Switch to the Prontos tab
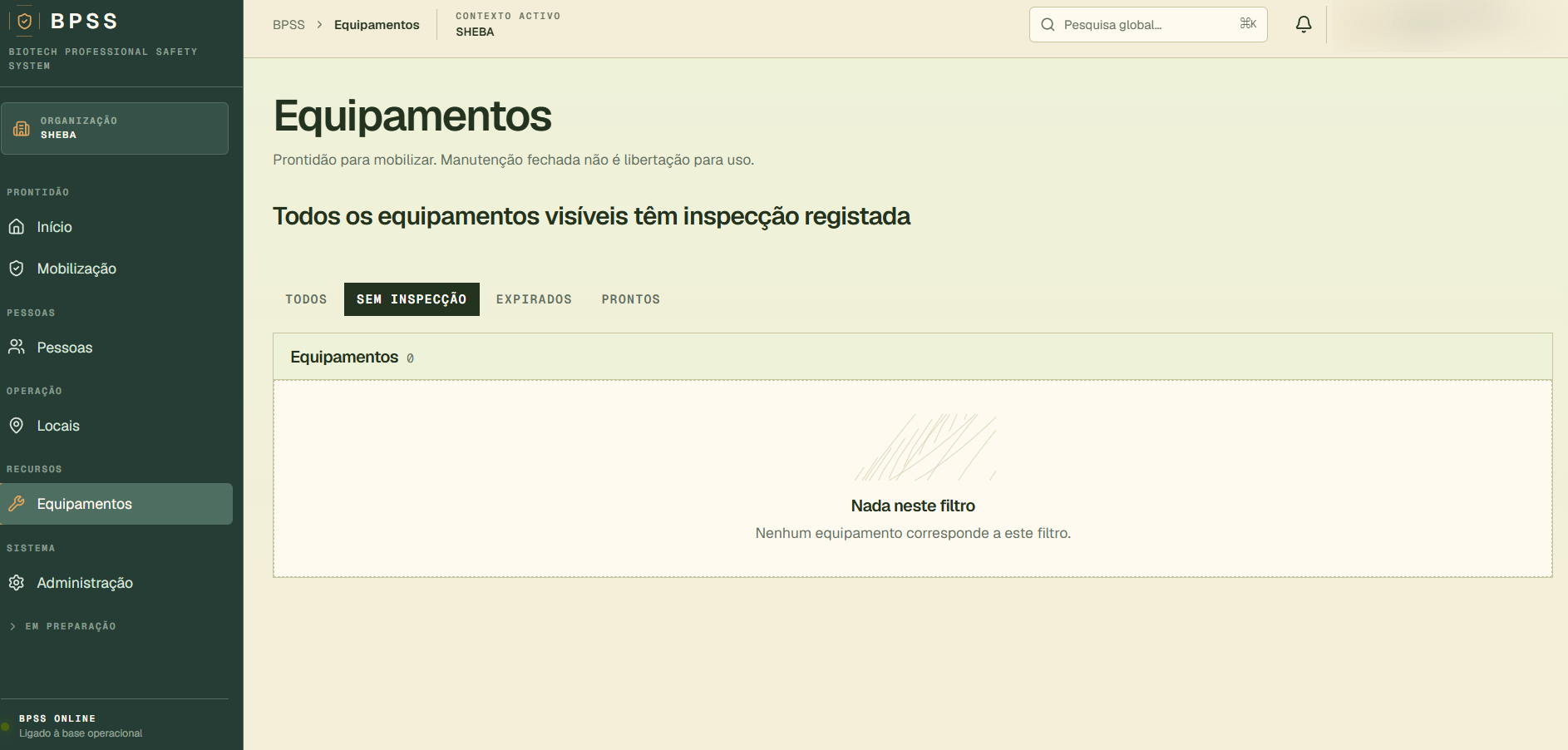Viewport: 1568px width, 750px height. point(631,299)
